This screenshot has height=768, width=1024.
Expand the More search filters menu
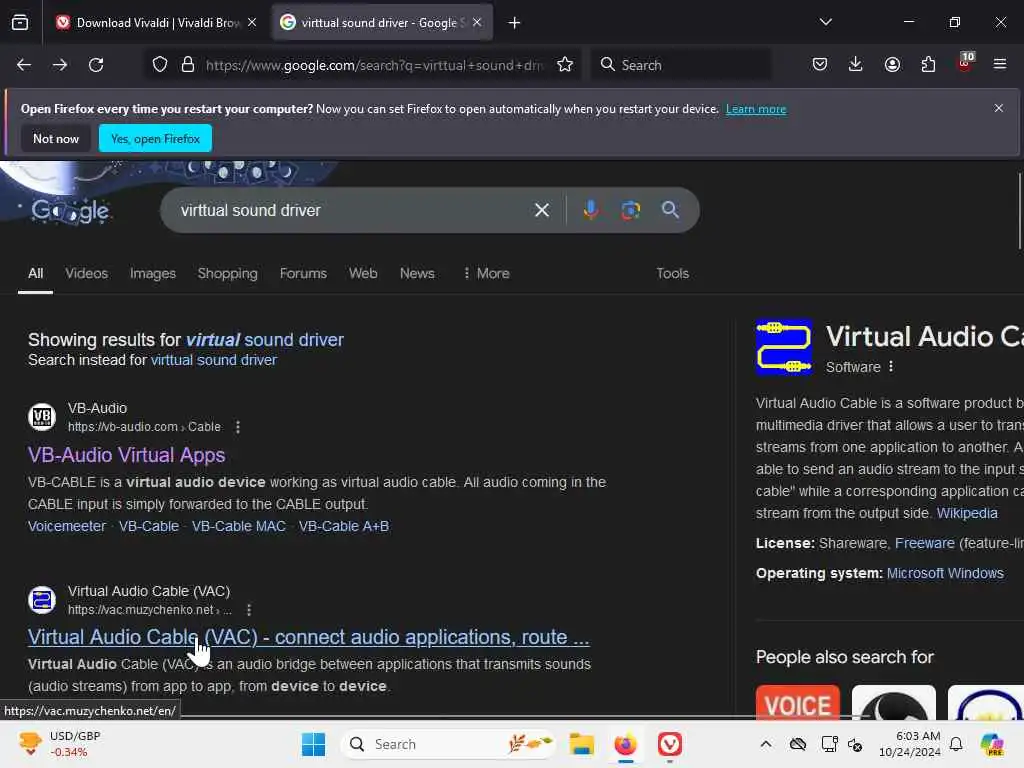[486, 274]
